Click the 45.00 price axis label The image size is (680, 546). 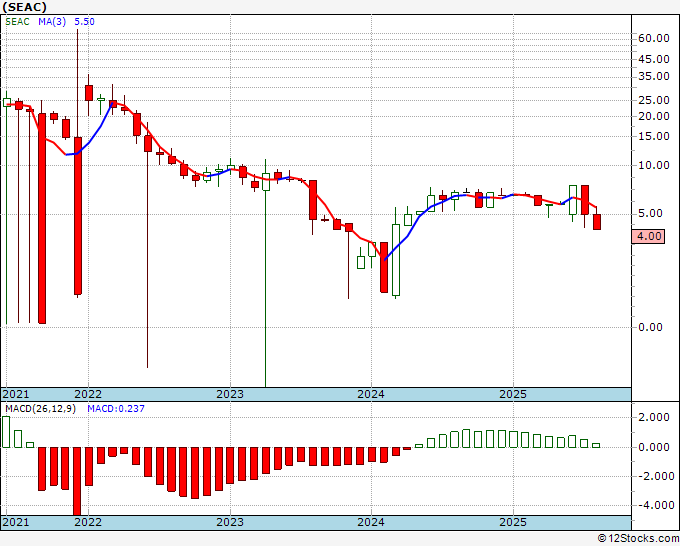coord(654,59)
